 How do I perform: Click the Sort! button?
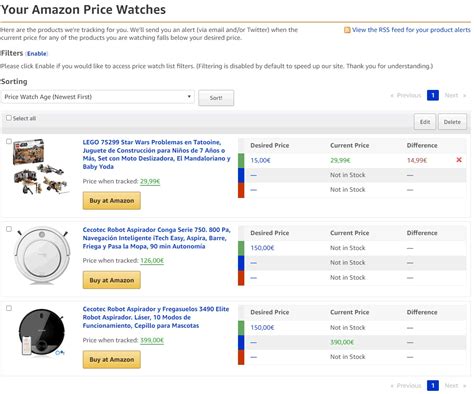216,98
